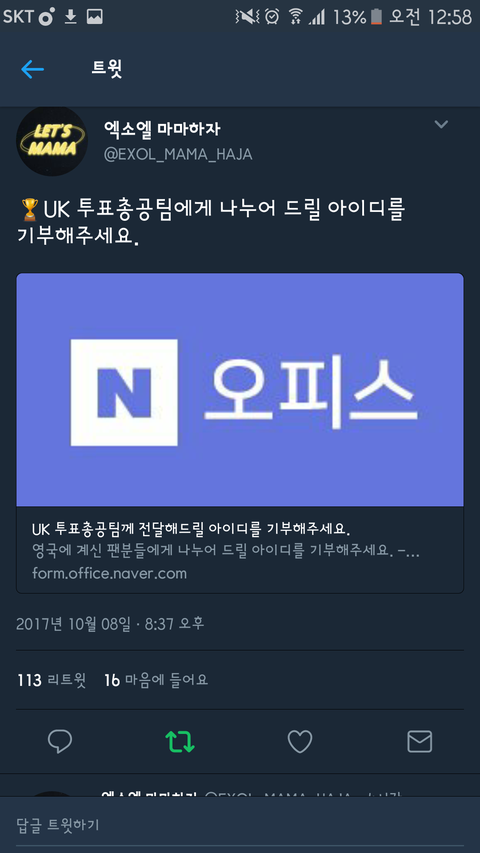Viewport: 480px width, 853px height.
Task: View the 16 마음에 들어요 list
Action: click(156, 680)
